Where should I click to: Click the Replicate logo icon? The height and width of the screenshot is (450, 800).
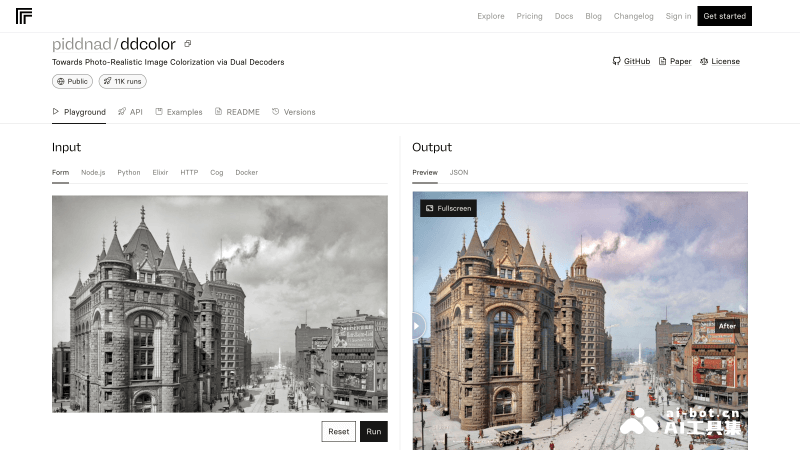tap(24, 16)
